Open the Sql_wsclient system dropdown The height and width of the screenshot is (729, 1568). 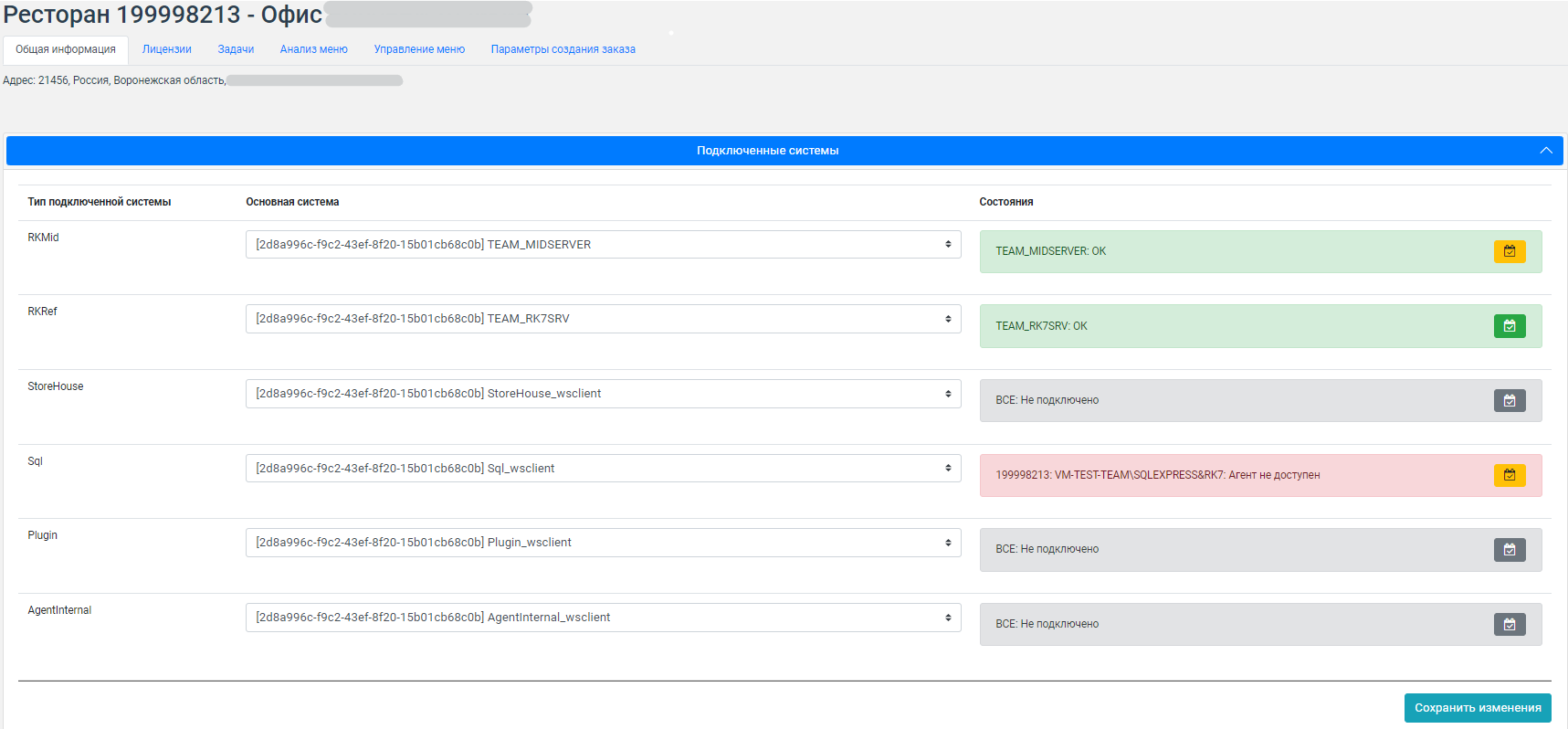pyautogui.click(x=603, y=469)
